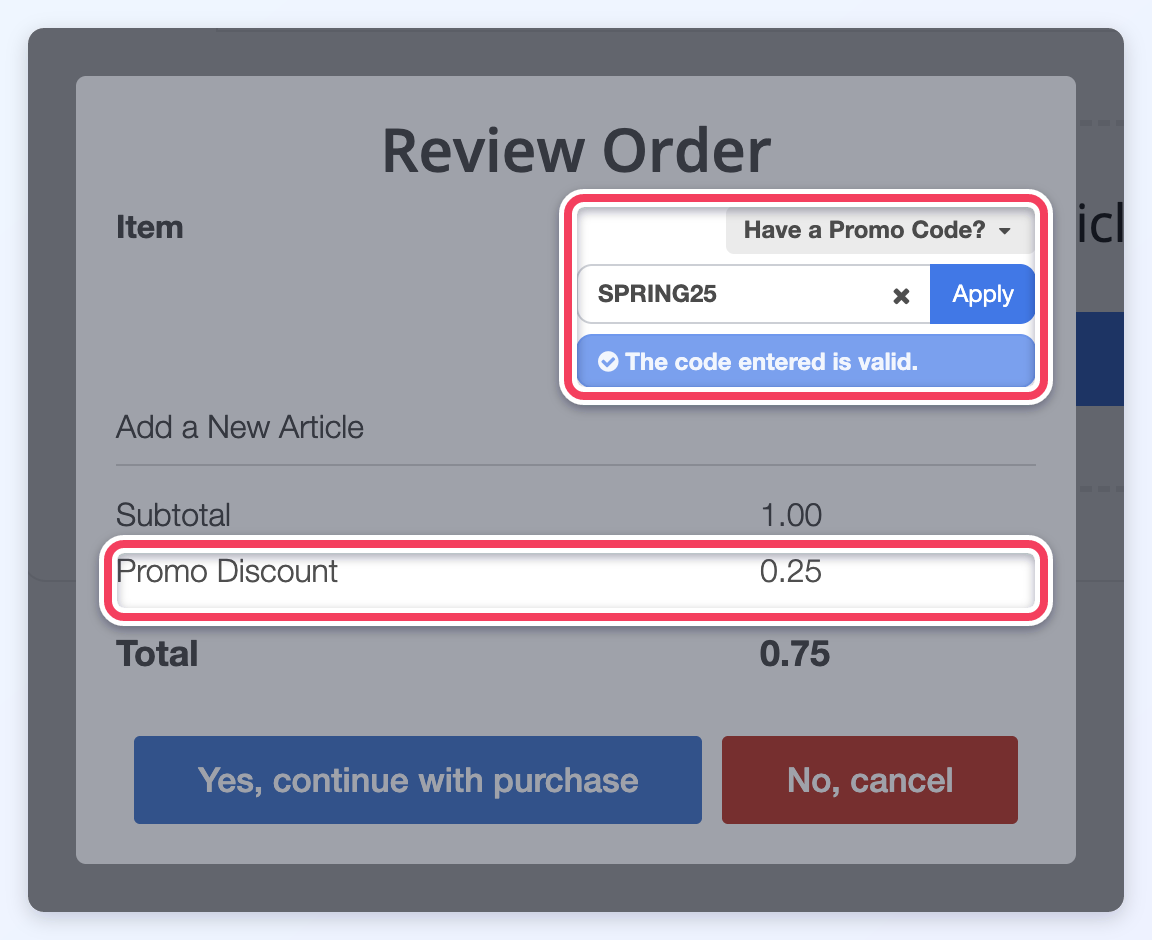Click the Item column label
Viewport: 1152px width, 940px height.
[x=149, y=227]
